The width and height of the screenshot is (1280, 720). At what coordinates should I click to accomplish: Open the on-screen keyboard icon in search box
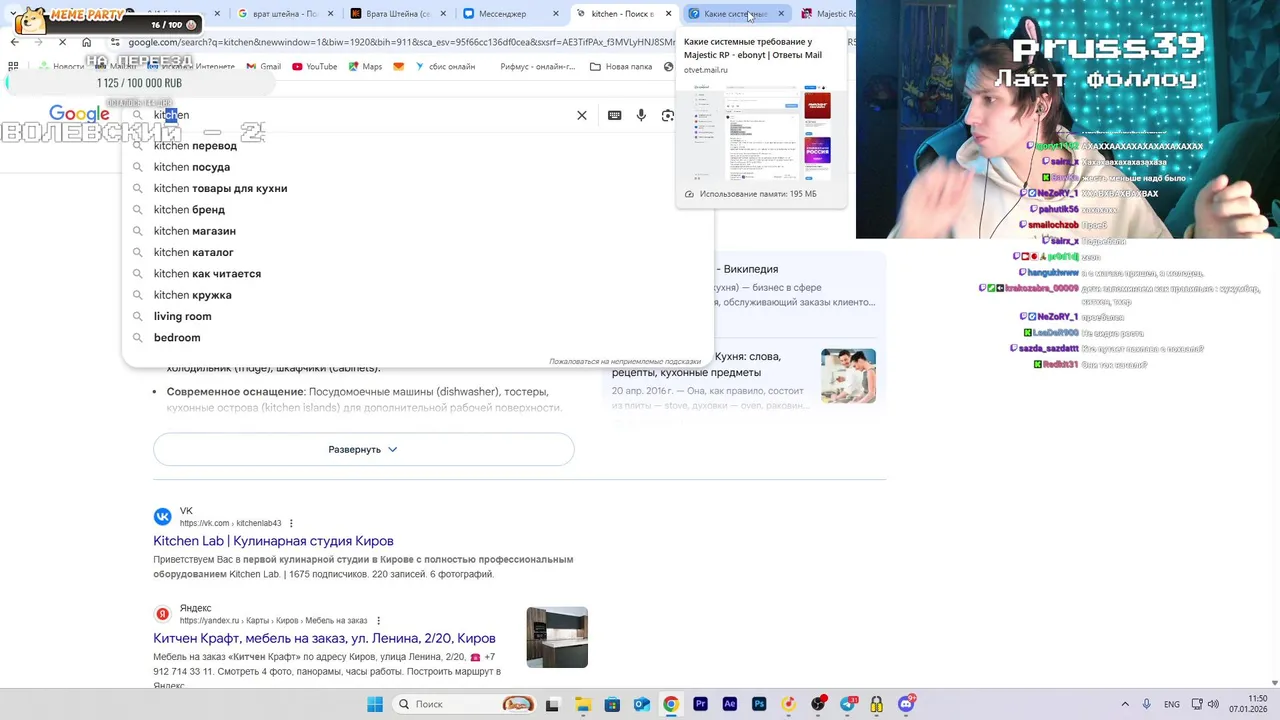pyautogui.click(x=614, y=115)
